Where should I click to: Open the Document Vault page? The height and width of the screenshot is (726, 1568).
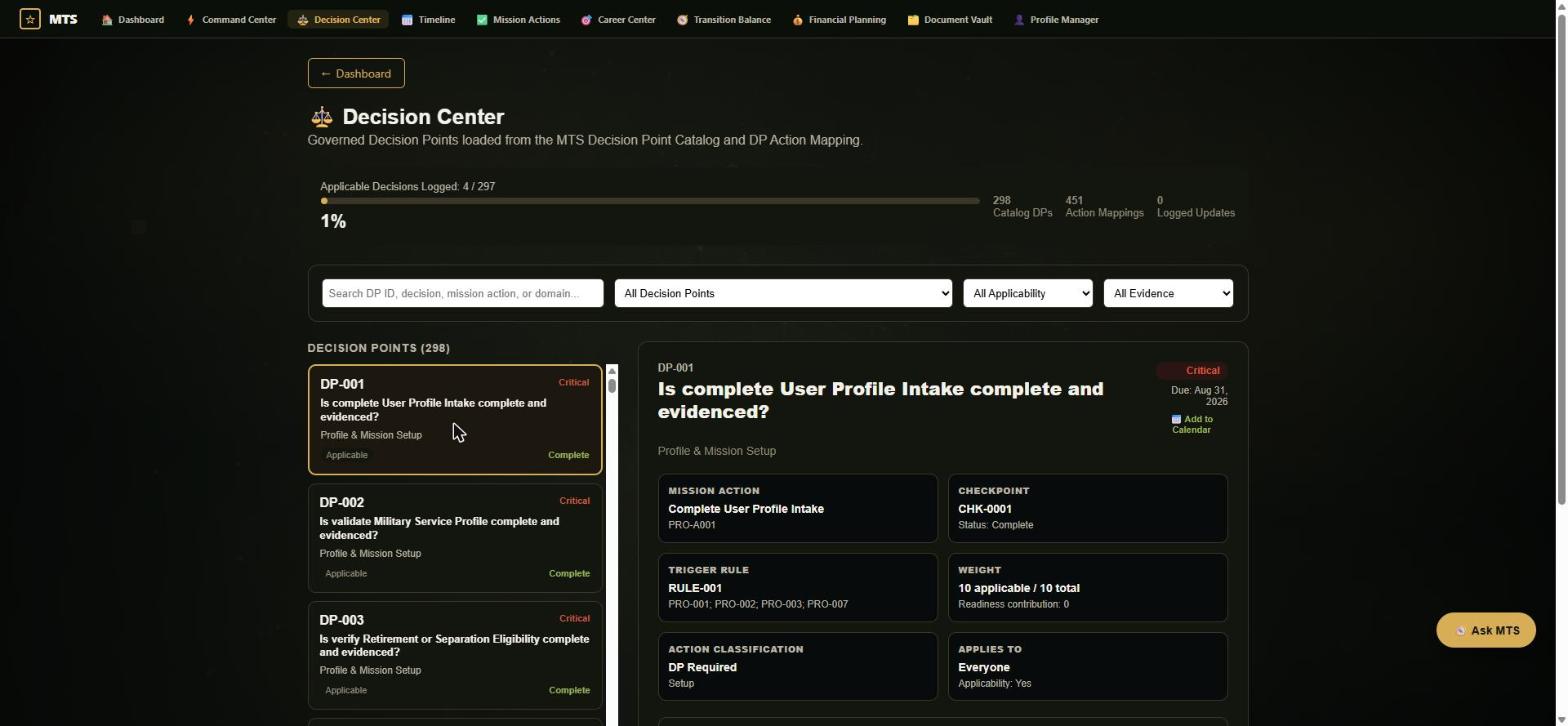950,20
